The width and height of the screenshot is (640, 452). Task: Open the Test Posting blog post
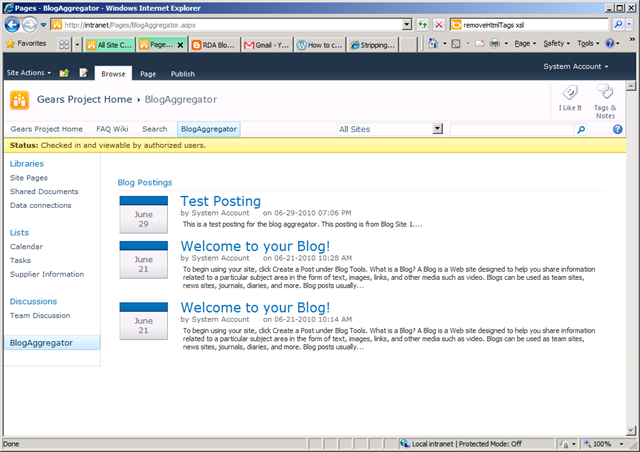click(220, 201)
